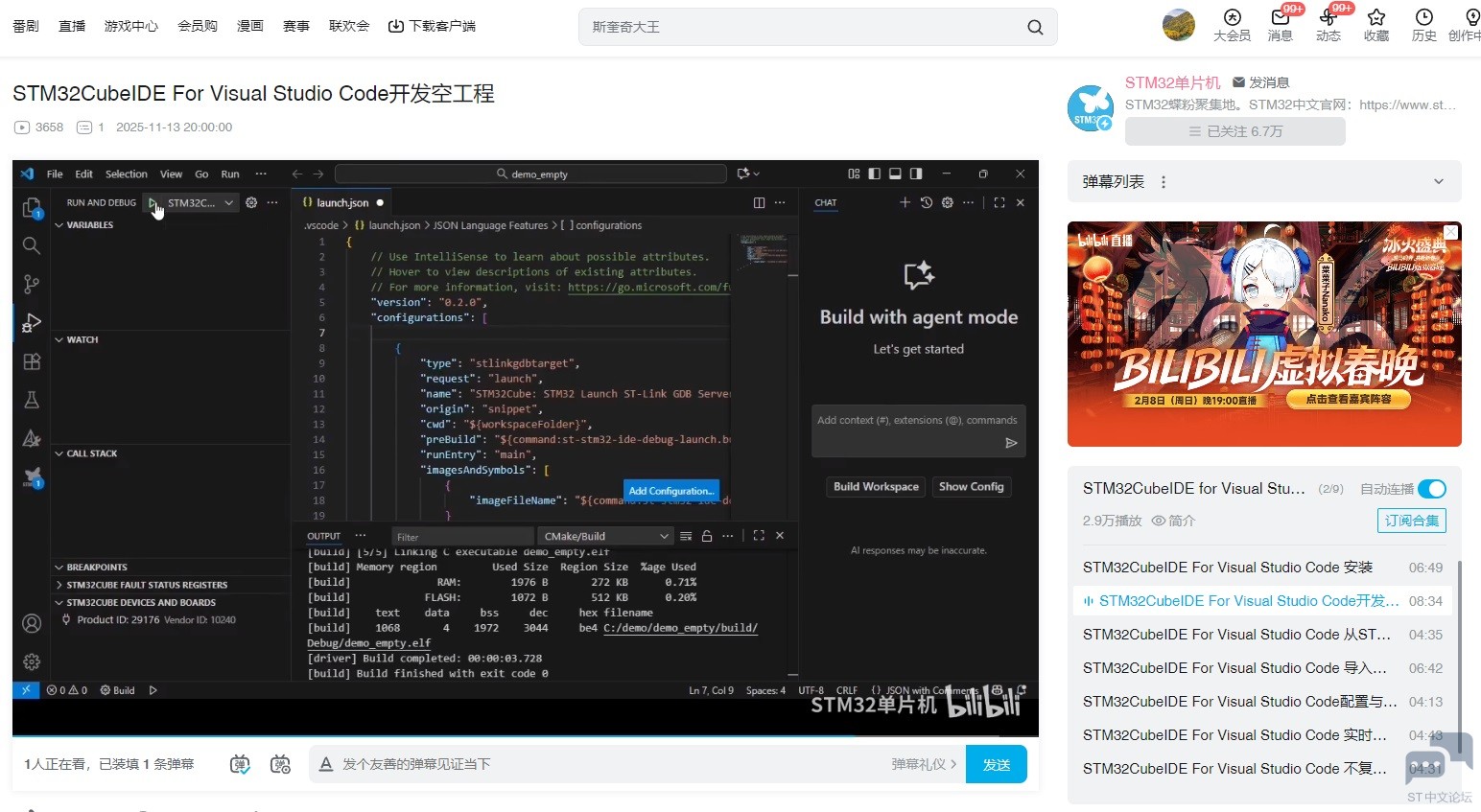The width and height of the screenshot is (1481, 812).
Task: Open the Accounts icon in activity bar
Action: [32, 624]
